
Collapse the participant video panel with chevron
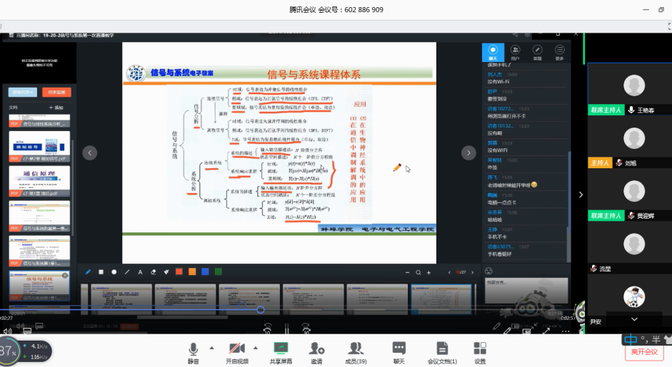[x=581, y=195]
